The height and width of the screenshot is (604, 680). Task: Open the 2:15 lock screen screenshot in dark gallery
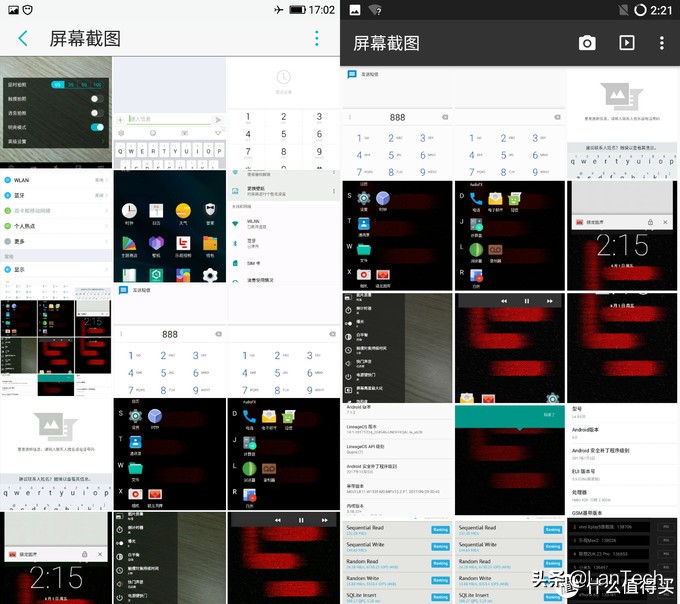[622, 235]
